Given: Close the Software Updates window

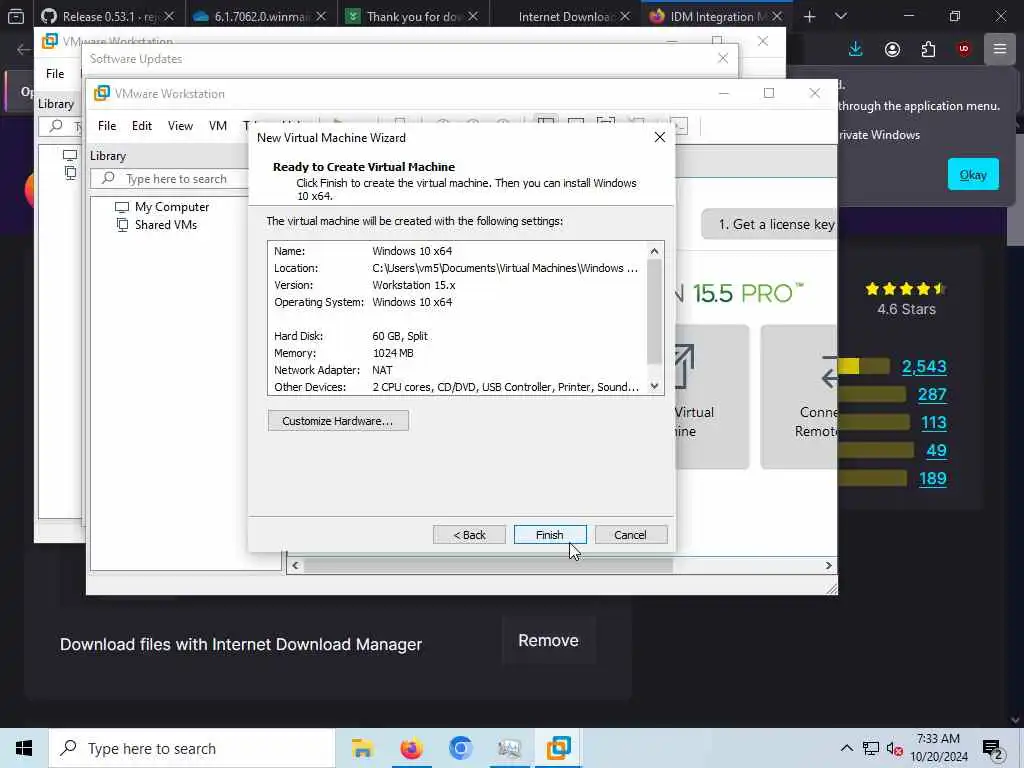Looking at the screenshot, I should [x=723, y=58].
